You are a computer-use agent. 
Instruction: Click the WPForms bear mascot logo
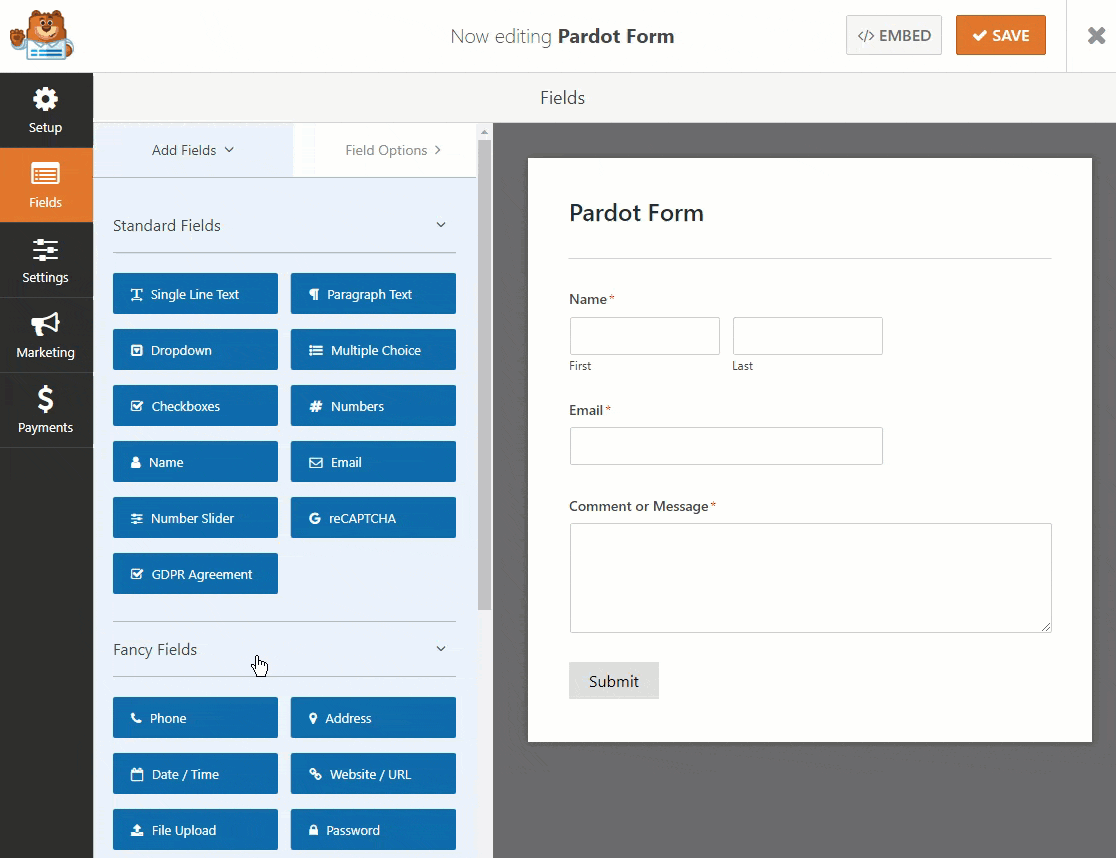coord(42,36)
